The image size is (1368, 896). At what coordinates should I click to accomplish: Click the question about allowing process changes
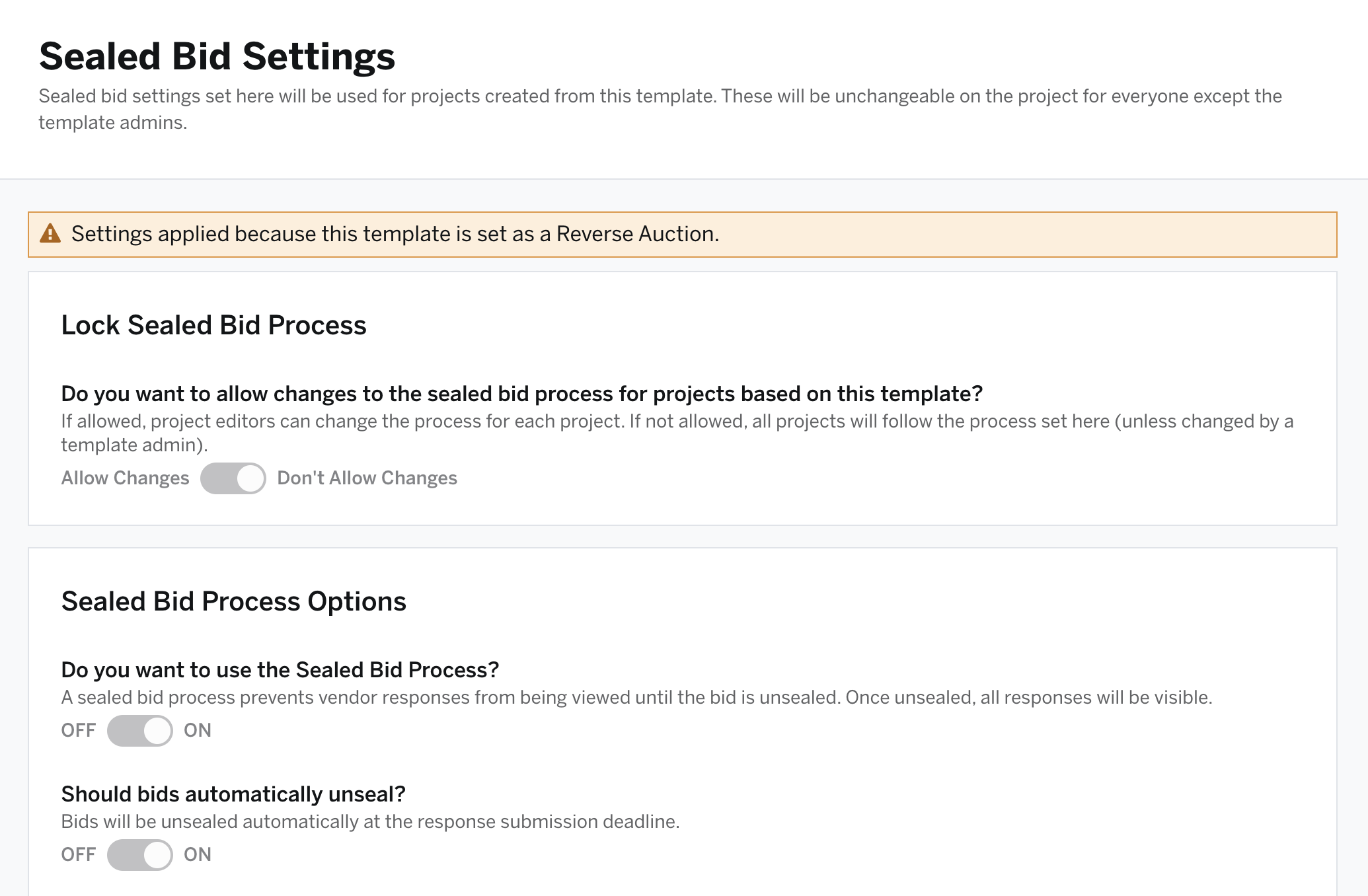[x=522, y=394]
